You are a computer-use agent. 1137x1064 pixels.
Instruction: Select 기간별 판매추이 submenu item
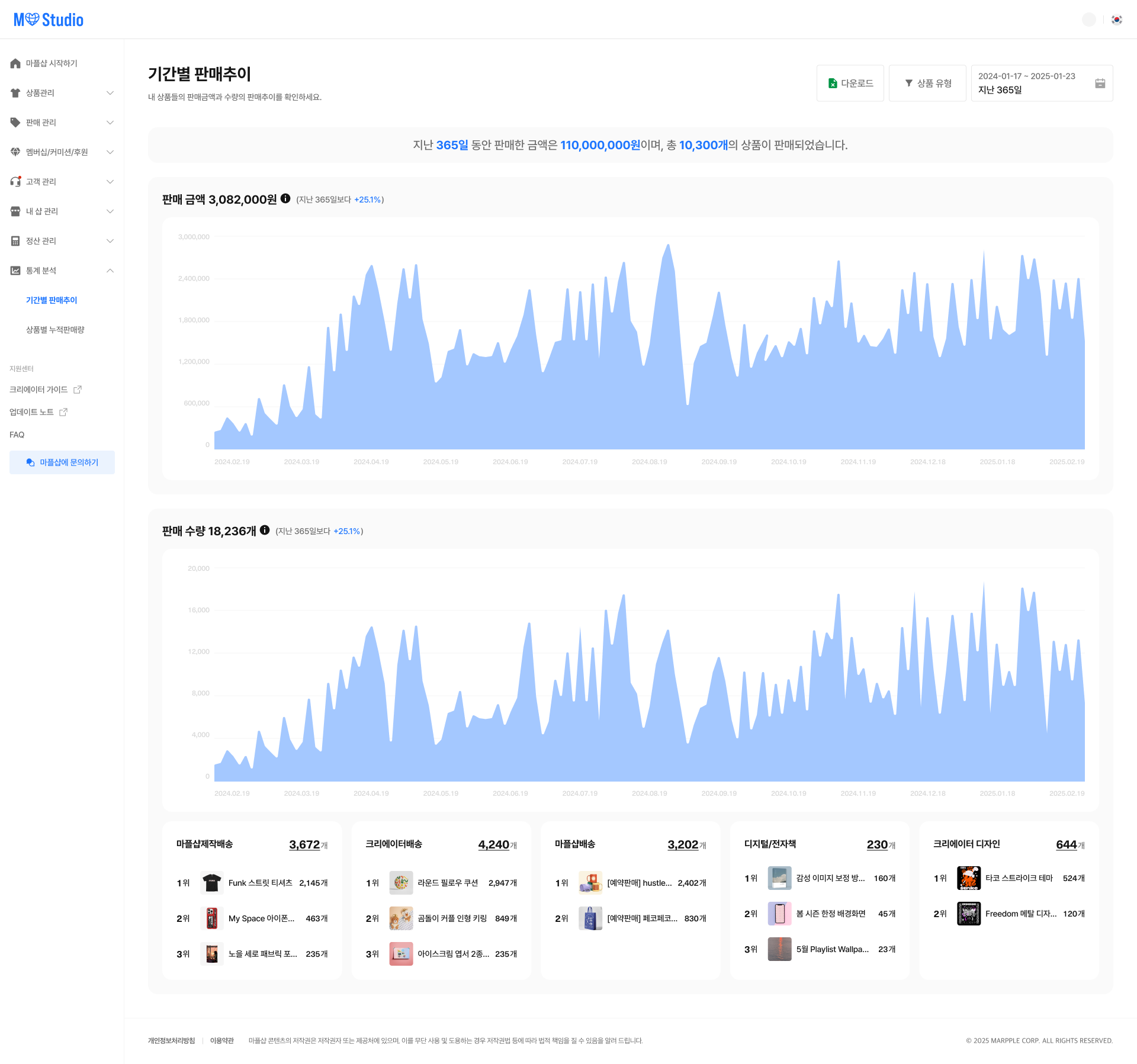[52, 300]
